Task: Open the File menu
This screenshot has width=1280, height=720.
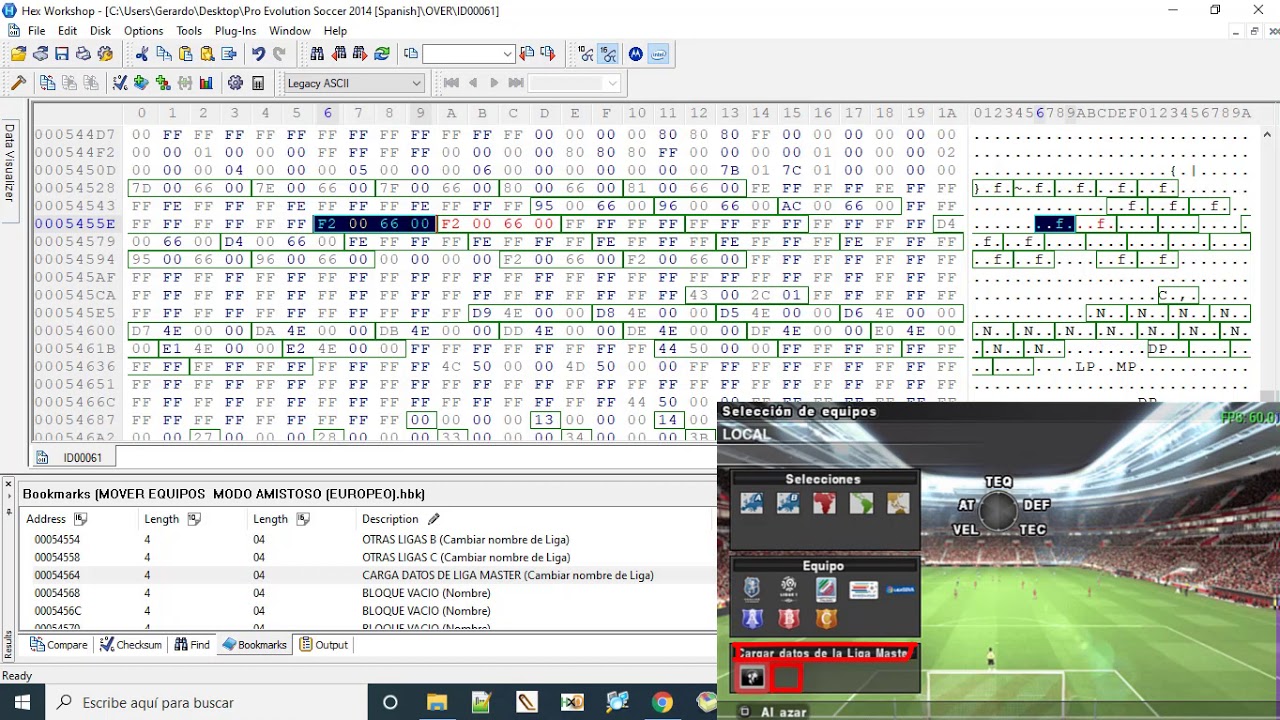Action: [x=36, y=31]
